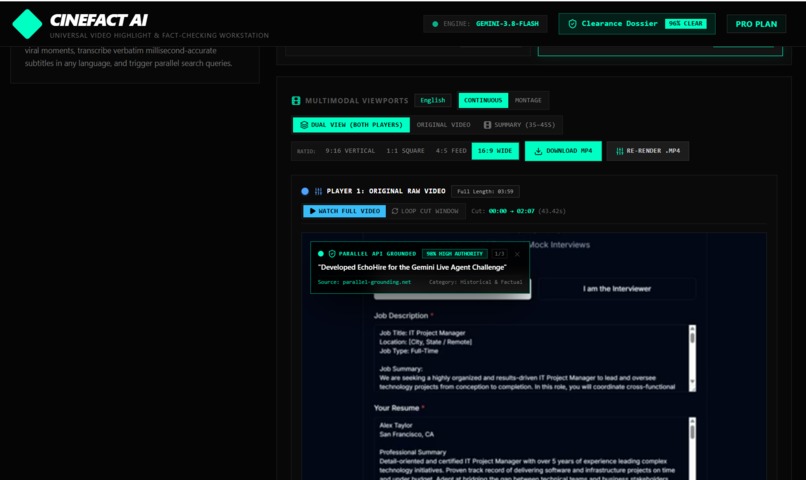
Task: Click the Re-Render .MP4 button
Action: [x=648, y=151]
